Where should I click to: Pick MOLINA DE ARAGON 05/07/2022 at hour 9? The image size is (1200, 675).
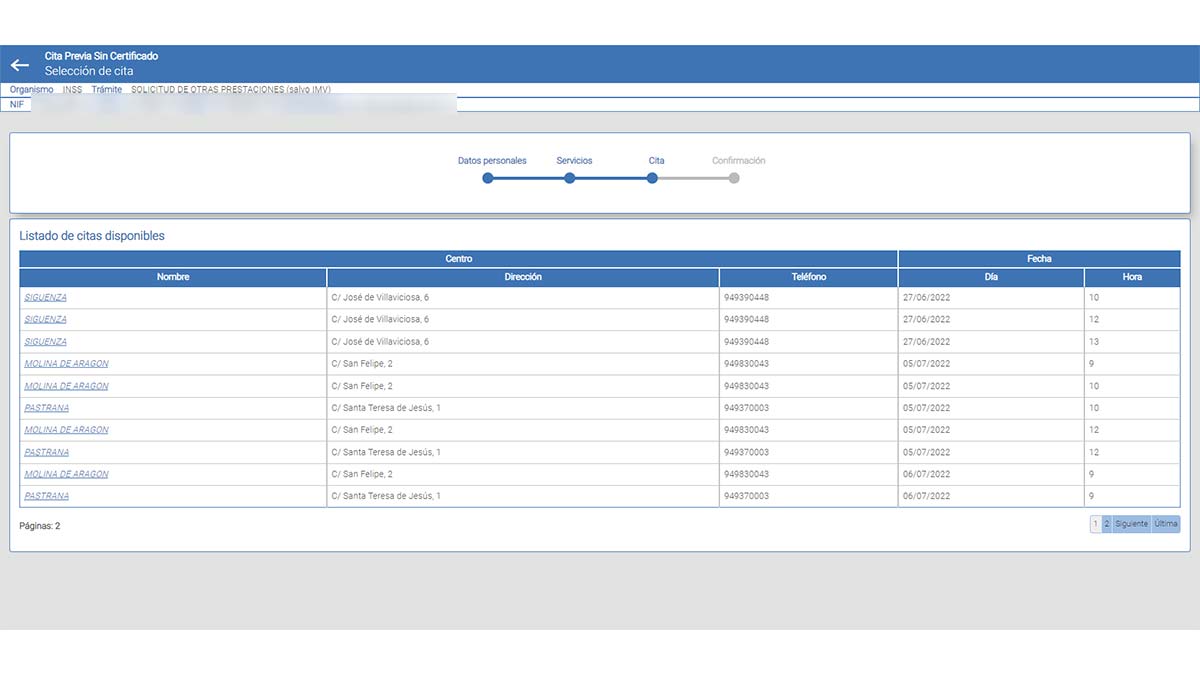click(66, 364)
